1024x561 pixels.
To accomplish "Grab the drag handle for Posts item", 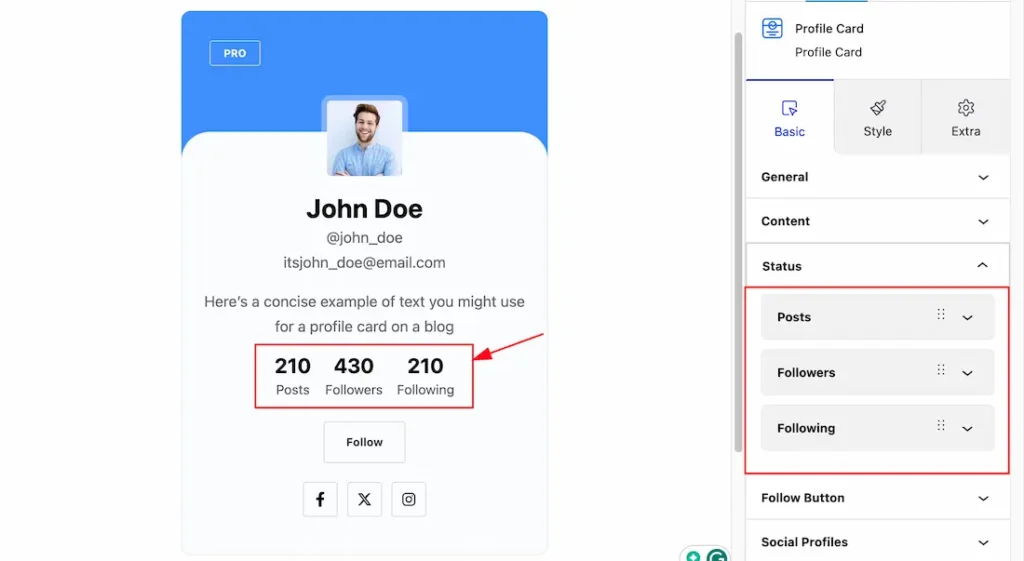I will click(x=941, y=314).
